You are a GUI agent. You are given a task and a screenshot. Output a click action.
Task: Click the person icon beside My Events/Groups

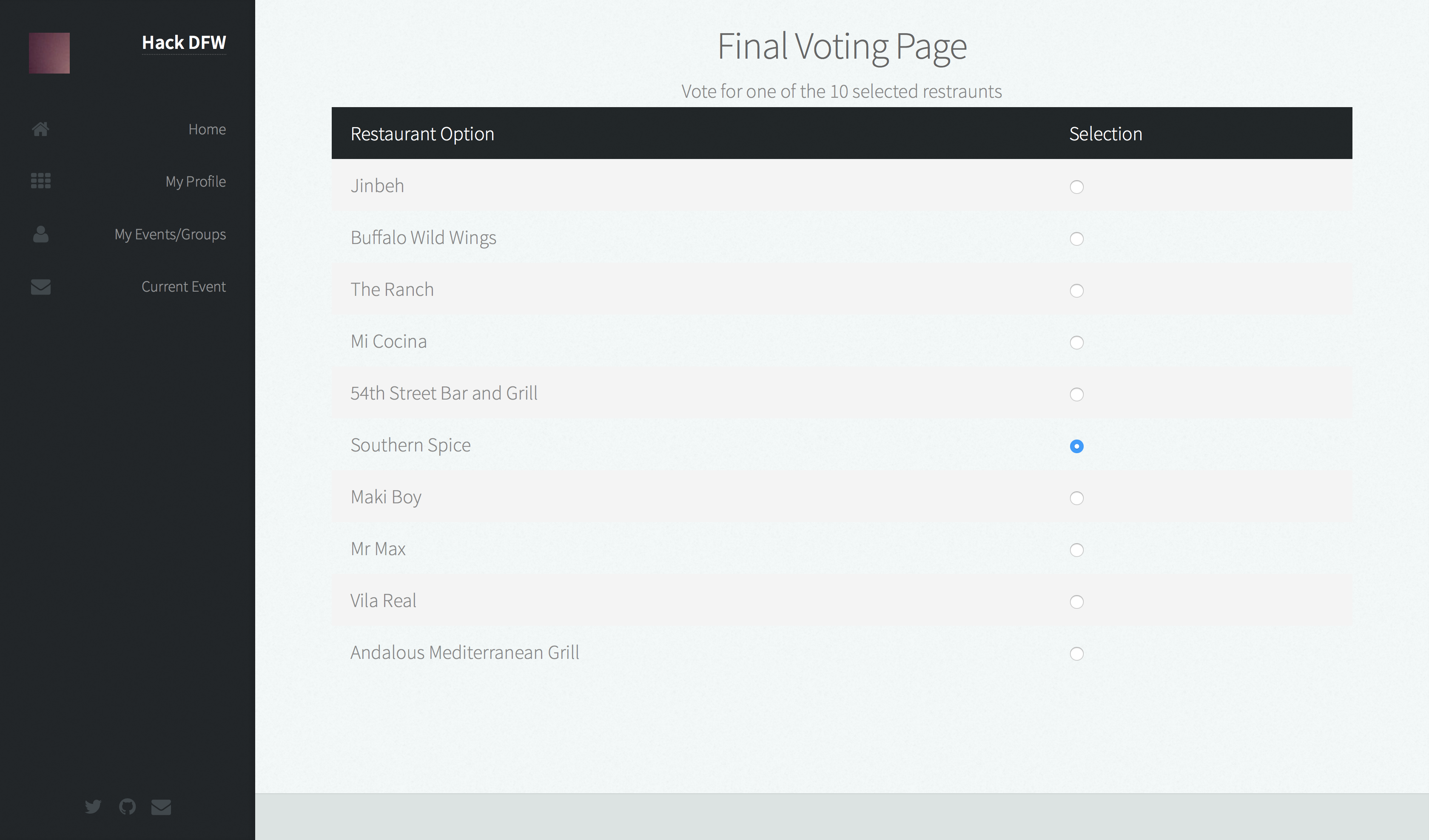(x=40, y=234)
